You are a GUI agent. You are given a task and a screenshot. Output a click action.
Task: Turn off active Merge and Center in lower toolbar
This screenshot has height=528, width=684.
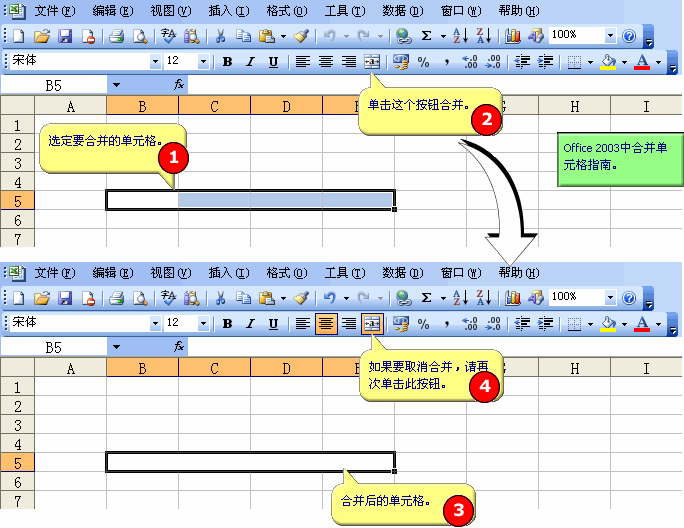[372, 323]
